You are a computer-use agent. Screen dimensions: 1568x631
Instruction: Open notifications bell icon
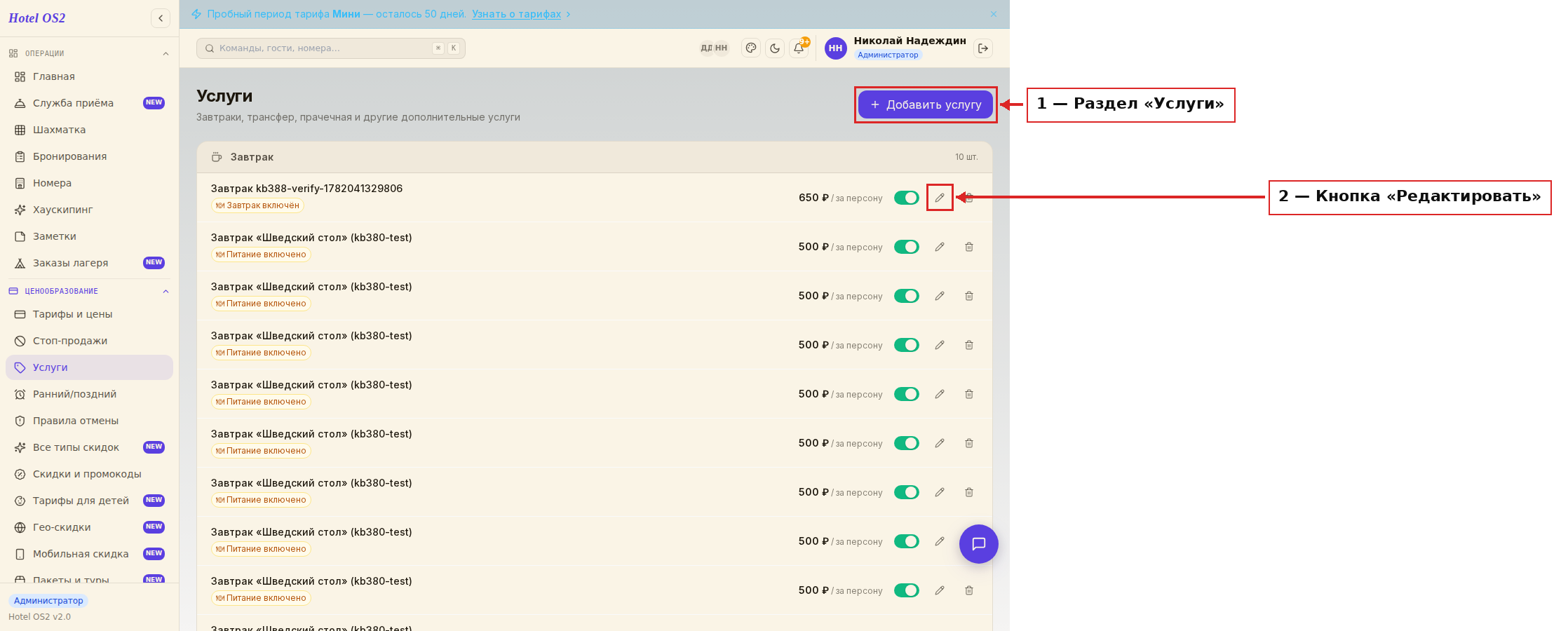pos(799,48)
